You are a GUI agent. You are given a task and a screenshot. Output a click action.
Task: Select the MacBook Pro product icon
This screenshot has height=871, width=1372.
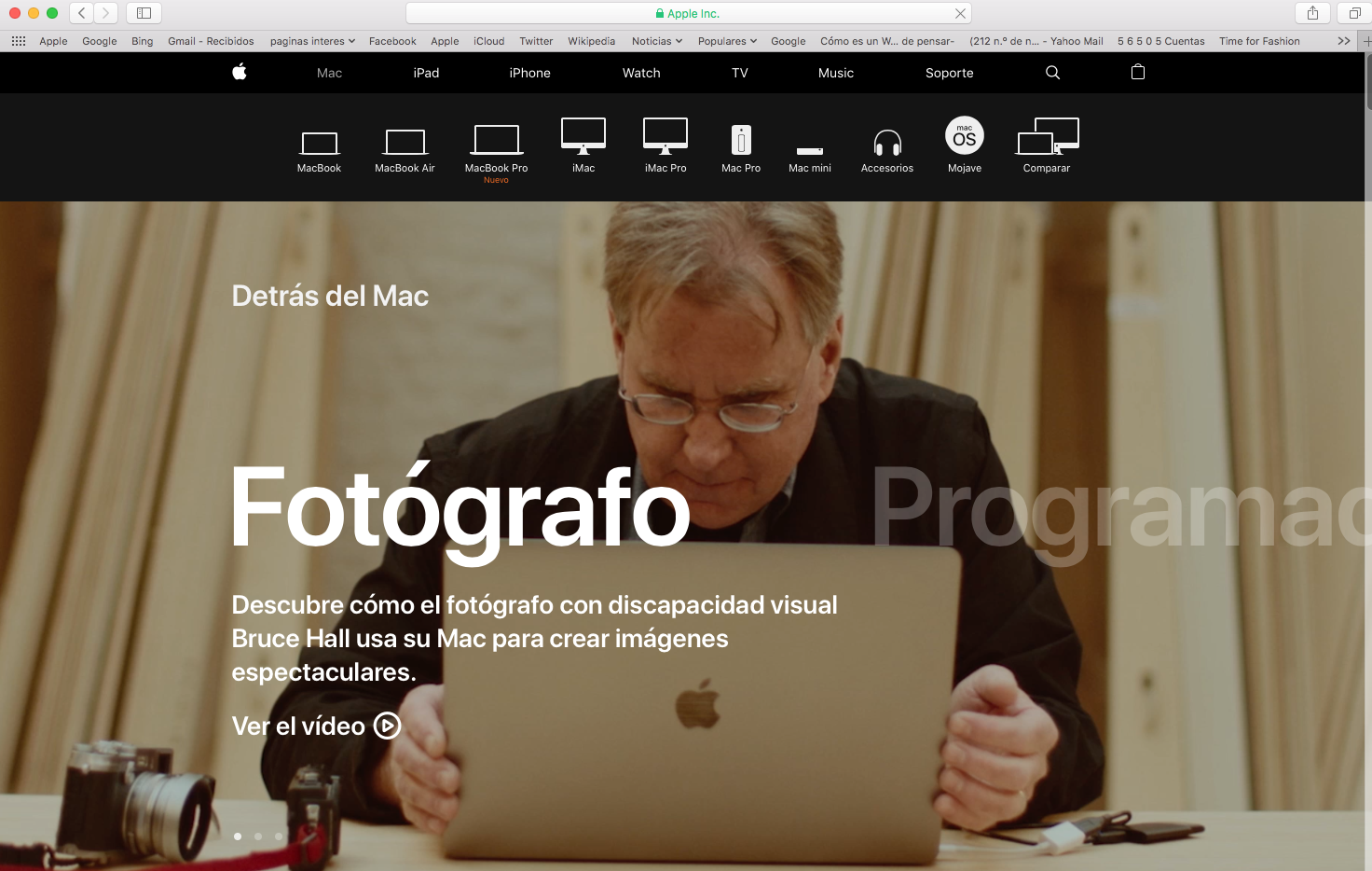(x=496, y=139)
